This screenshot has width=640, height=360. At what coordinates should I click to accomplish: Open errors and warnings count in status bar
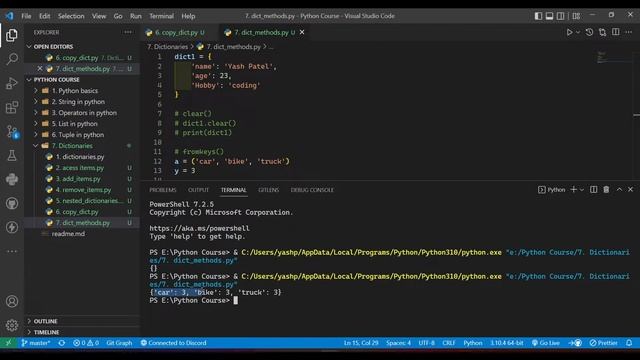(x=86, y=343)
